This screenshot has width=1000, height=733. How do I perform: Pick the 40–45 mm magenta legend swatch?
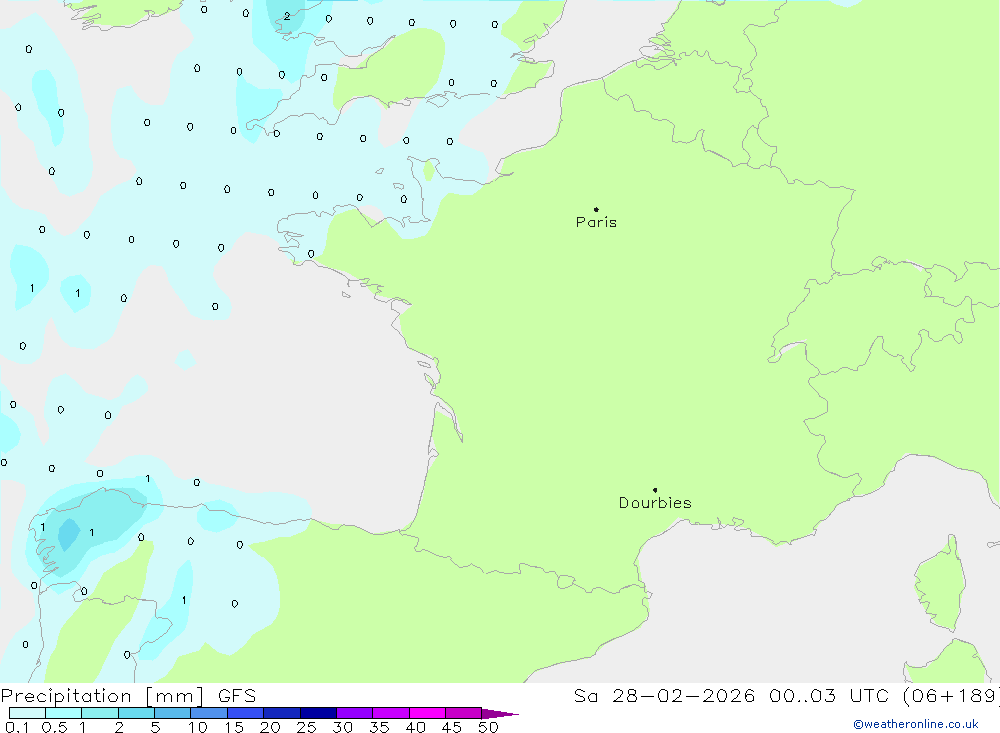(427, 713)
